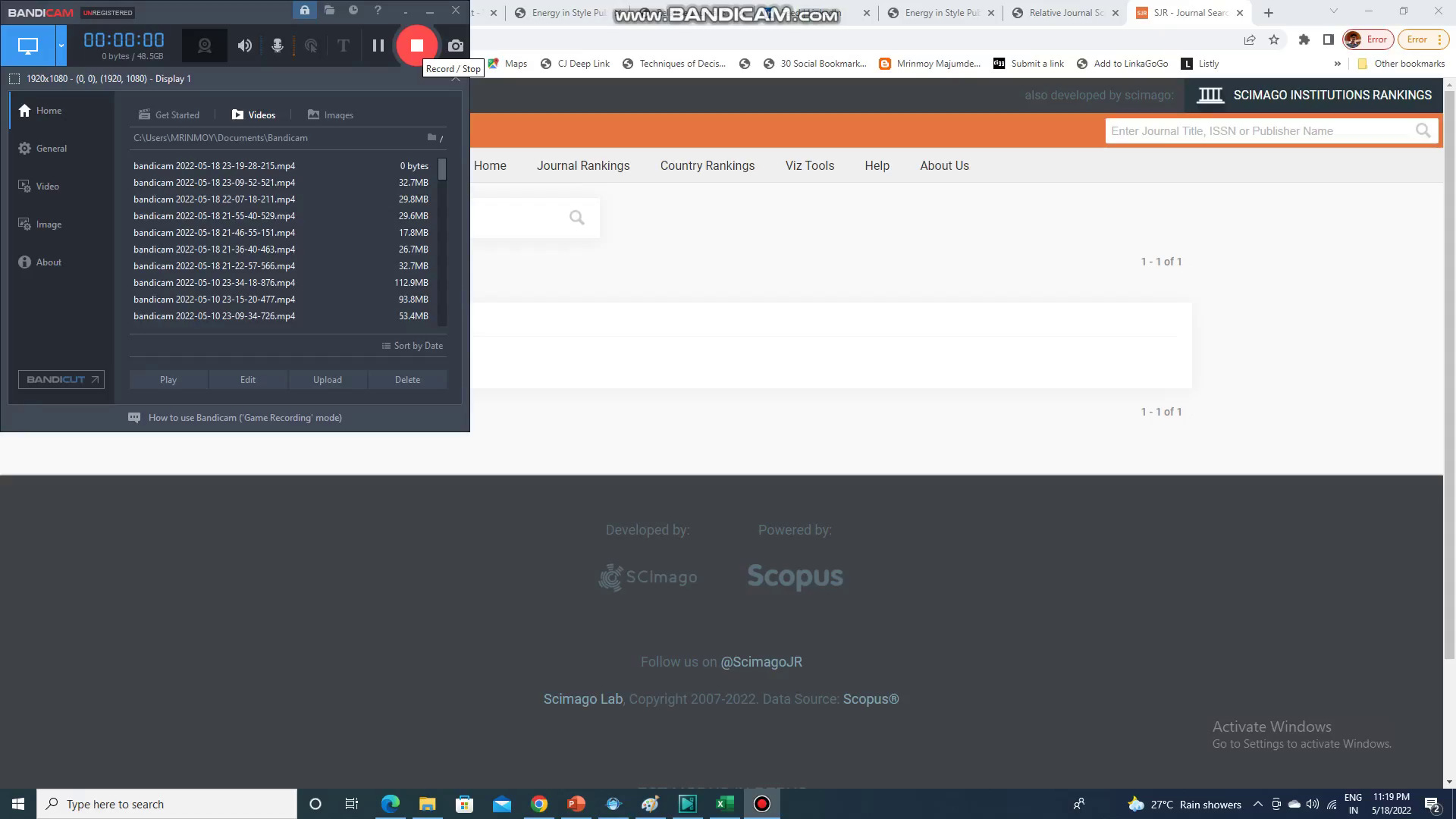The height and width of the screenshot is (819, 1456).
Task: Open Viz Tools menu on SJR site
Action: (x=810, y=165)
